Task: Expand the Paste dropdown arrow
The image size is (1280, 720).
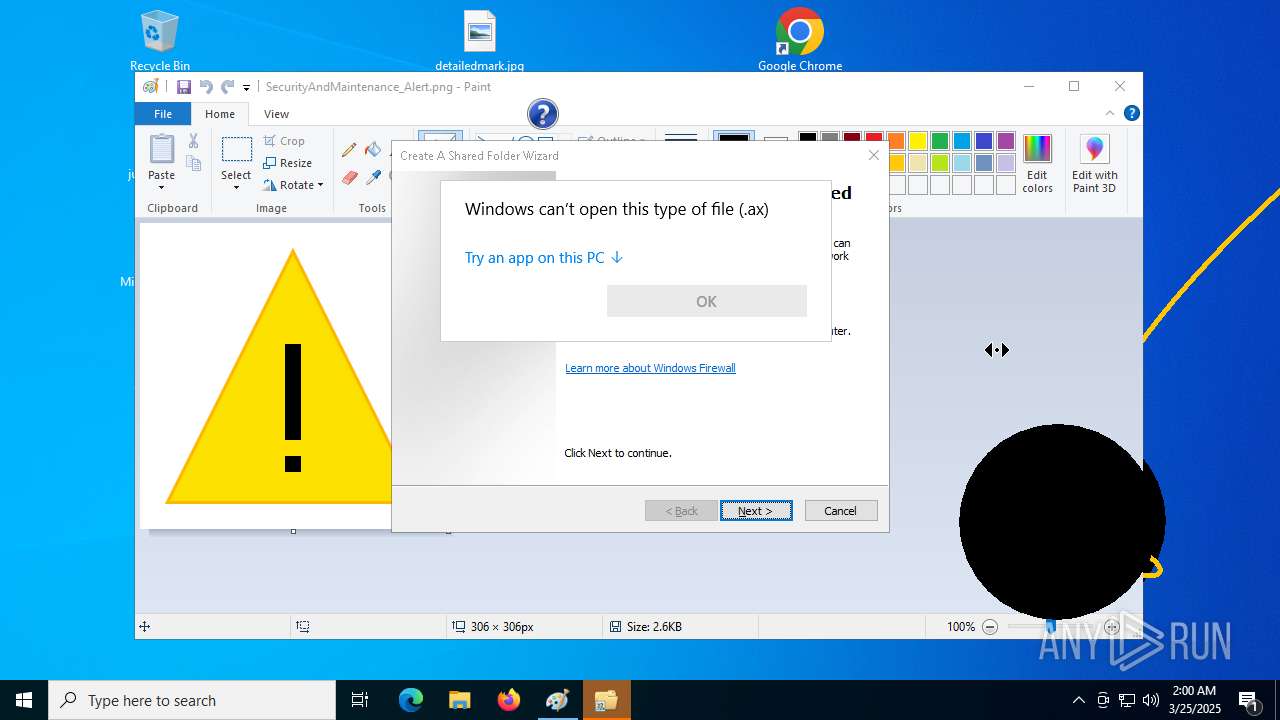Action: (x=161, y=186)
